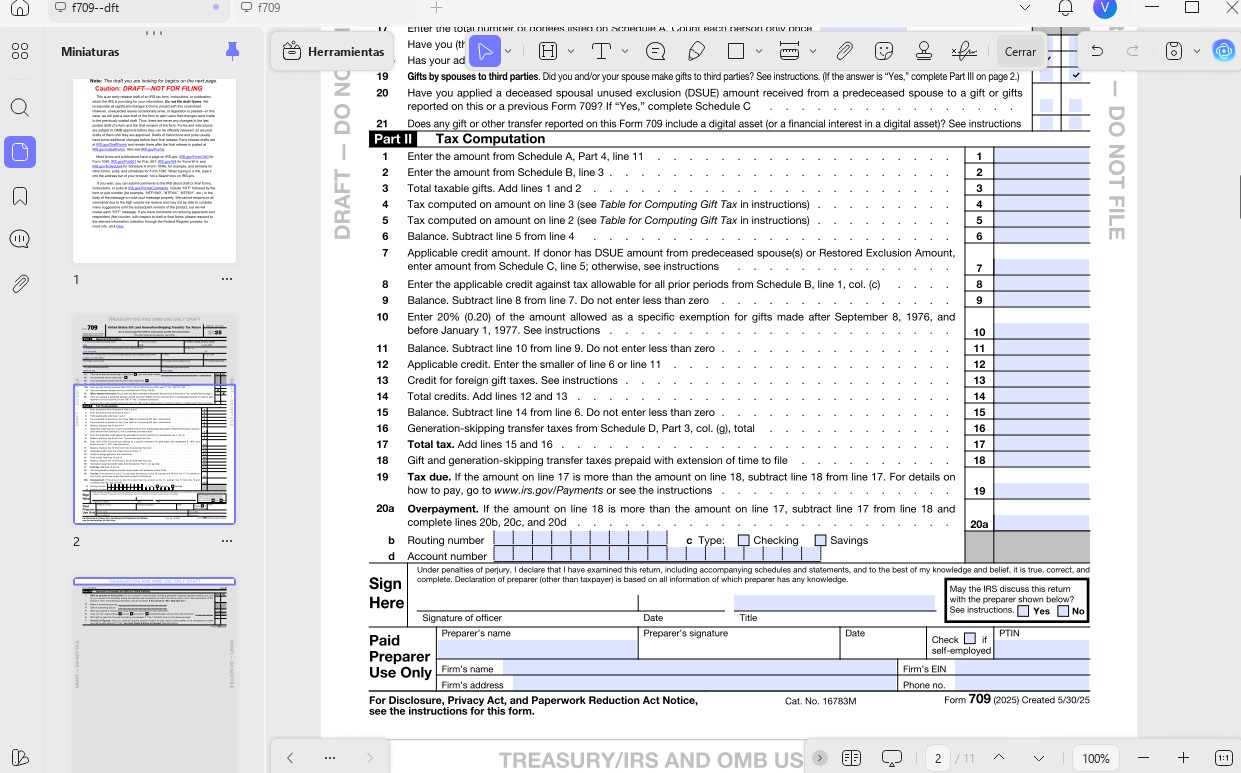Tick the self-employed checkbox

[969, 639]
